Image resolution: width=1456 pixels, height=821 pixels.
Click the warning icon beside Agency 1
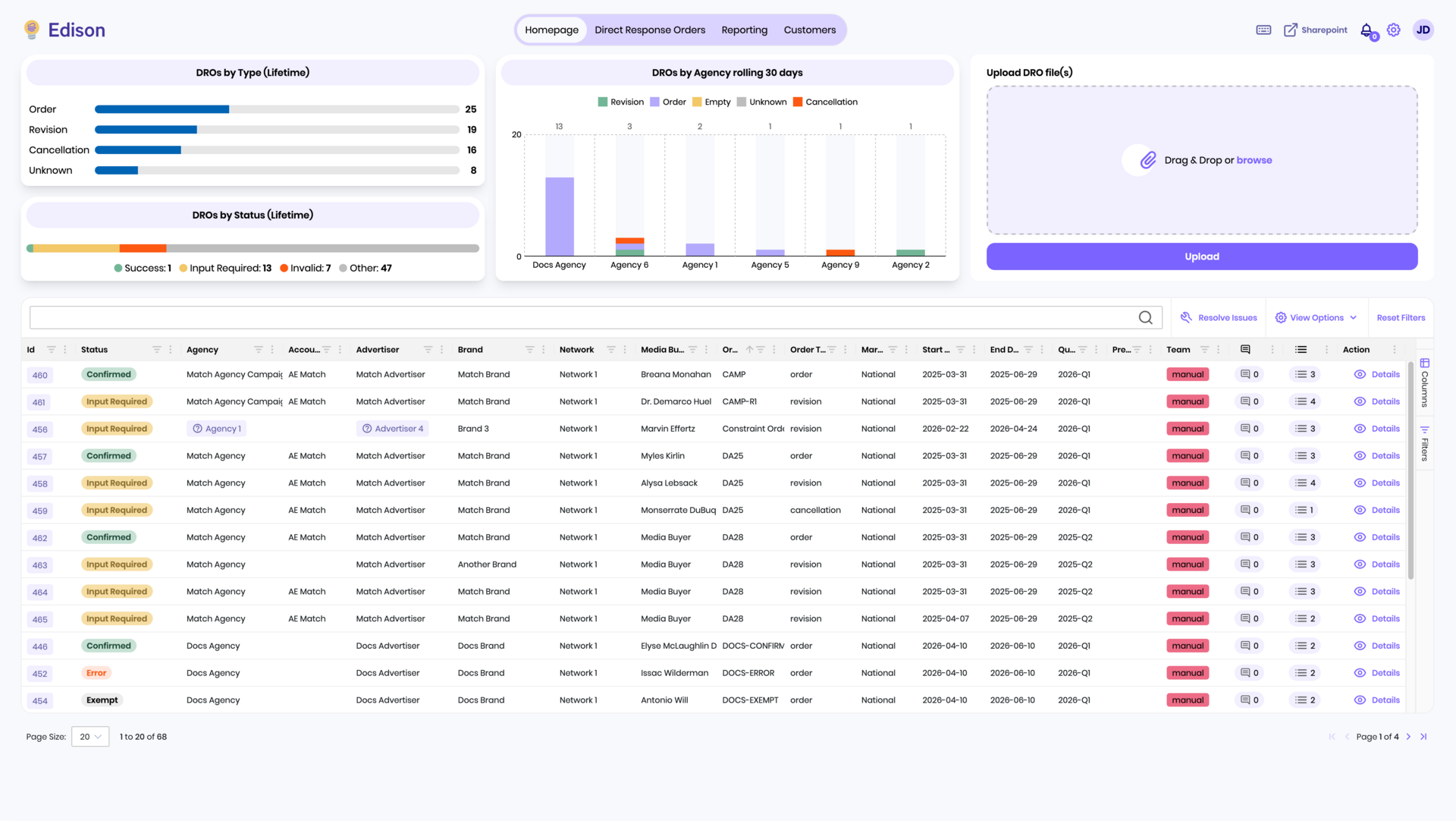[x=196, y=428]
